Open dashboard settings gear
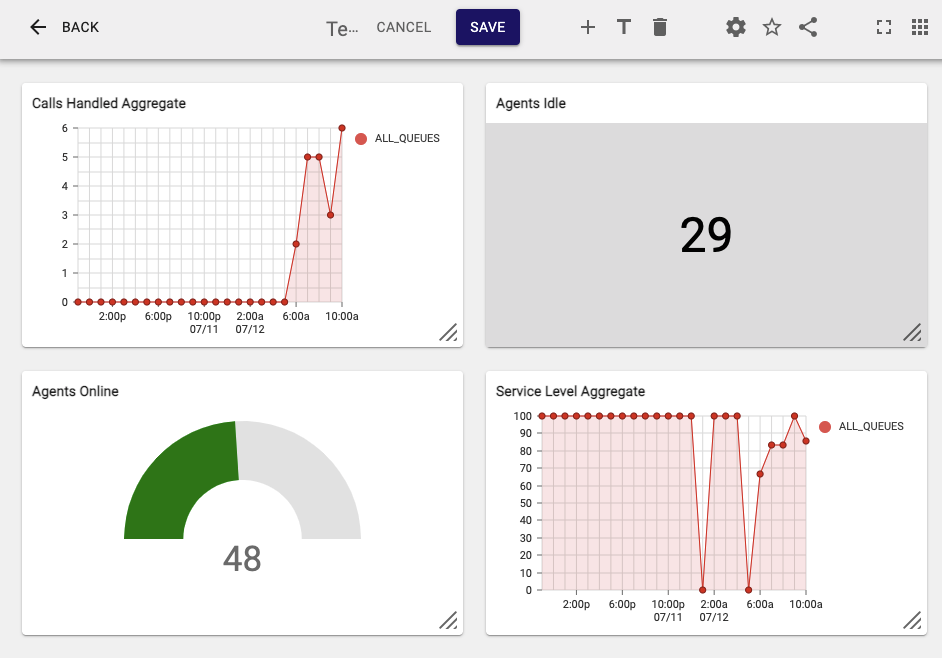 (736, 27)
